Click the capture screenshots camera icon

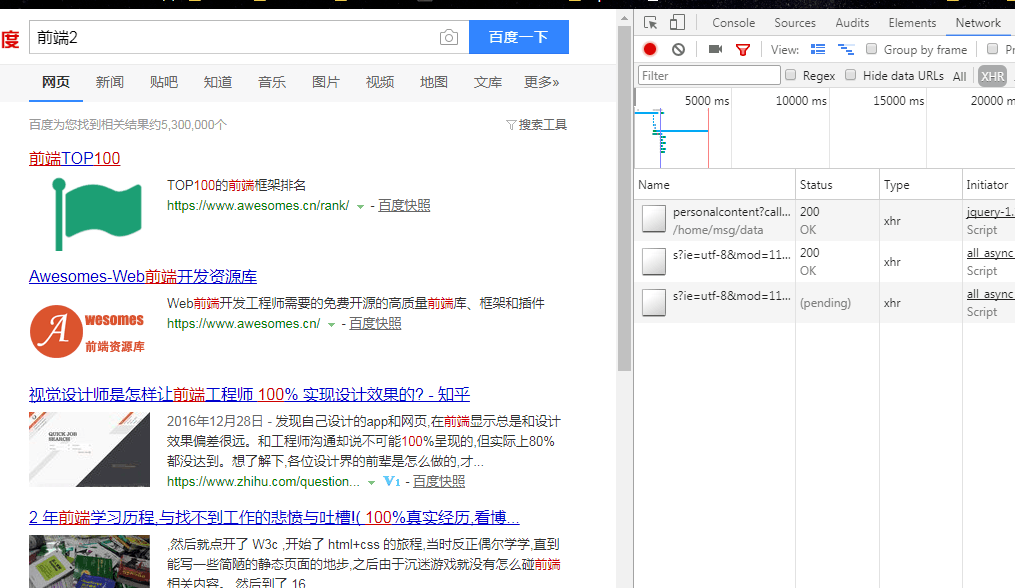pyautogui.click(x=715, y=49)
